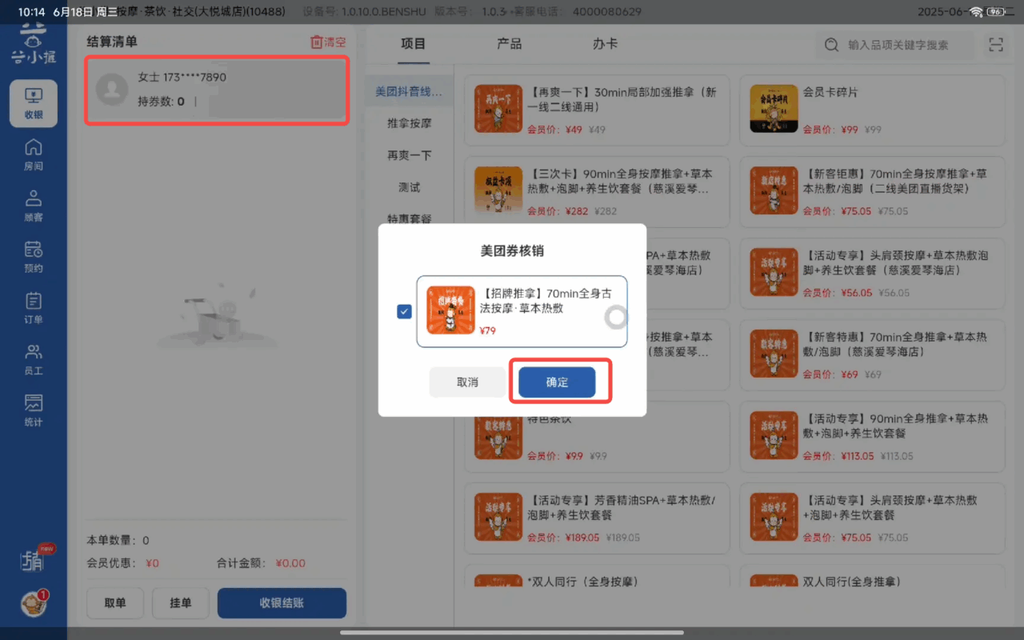Image resolution: width=1024 pixels, height=640 pixels.
Task: Click the 合计金额 ¥0.00 value
Action: (291, 563)
